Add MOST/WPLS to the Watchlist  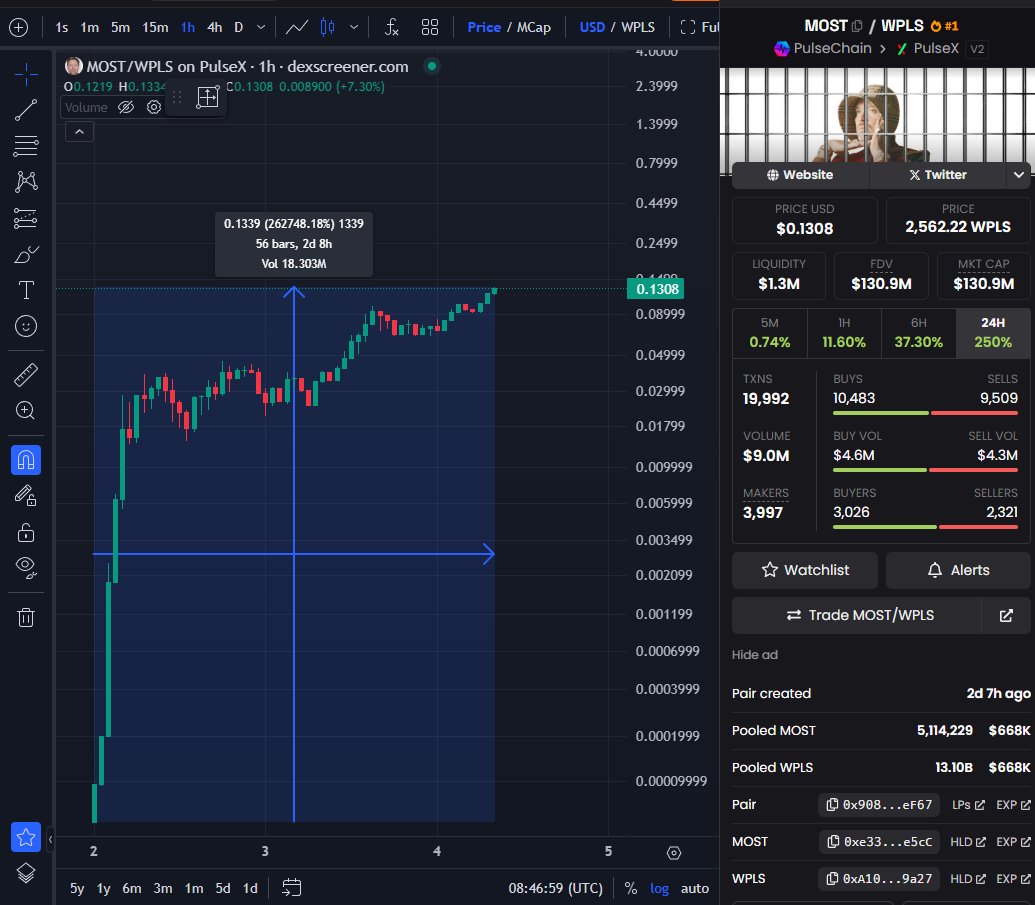pos(804,570)
